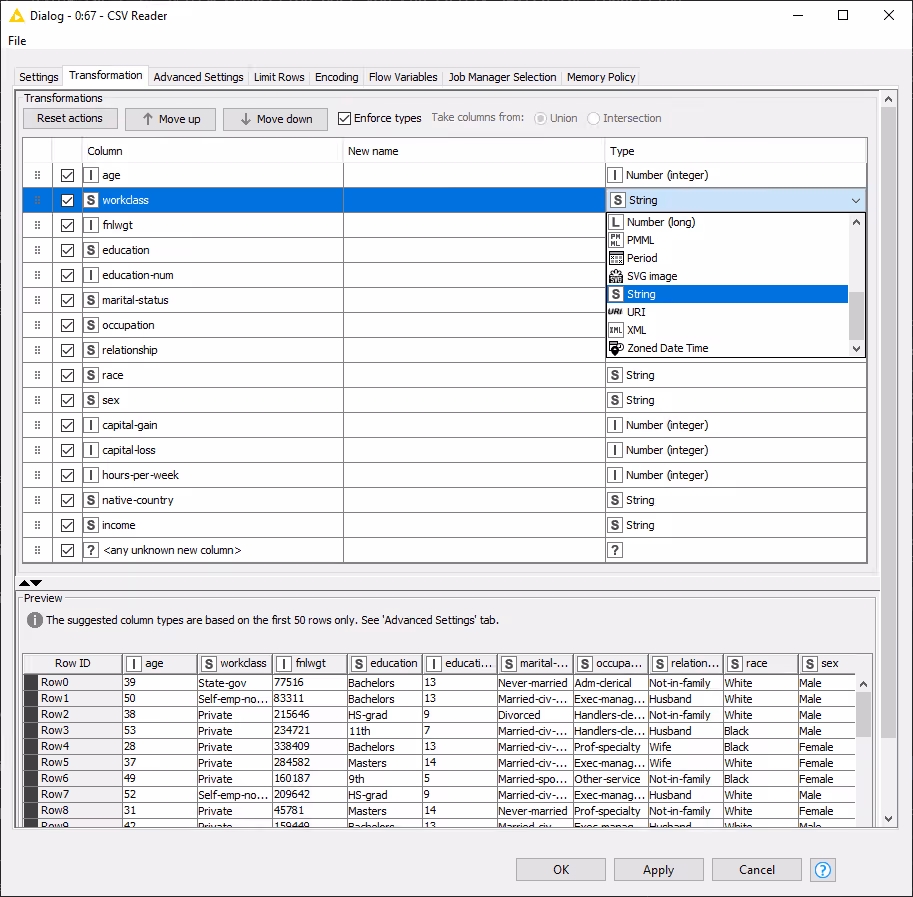Click the PMML type icon in dropdown list
This screenshot has height=897, width=913.
[x=615, y=240]
